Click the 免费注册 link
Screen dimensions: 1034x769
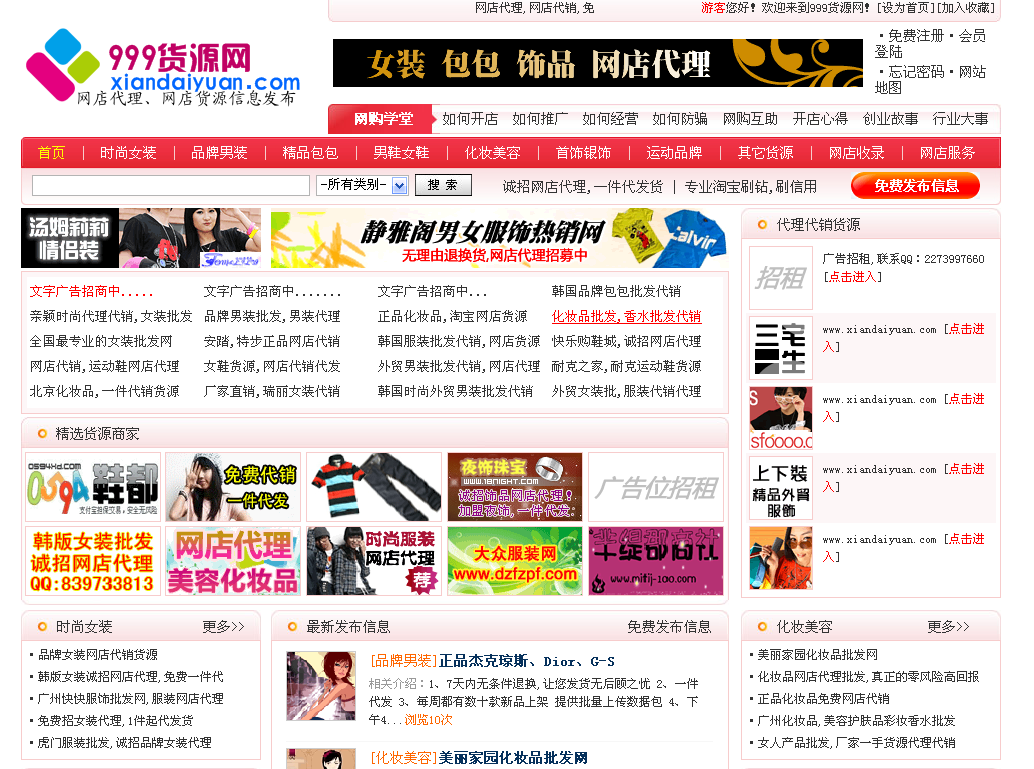click(916, 36)
